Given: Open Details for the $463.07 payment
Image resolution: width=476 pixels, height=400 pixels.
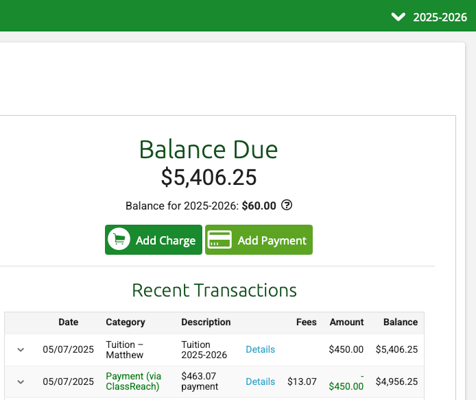Looking at the screenshot, I should pyautogui.click(x=260, y=381).
